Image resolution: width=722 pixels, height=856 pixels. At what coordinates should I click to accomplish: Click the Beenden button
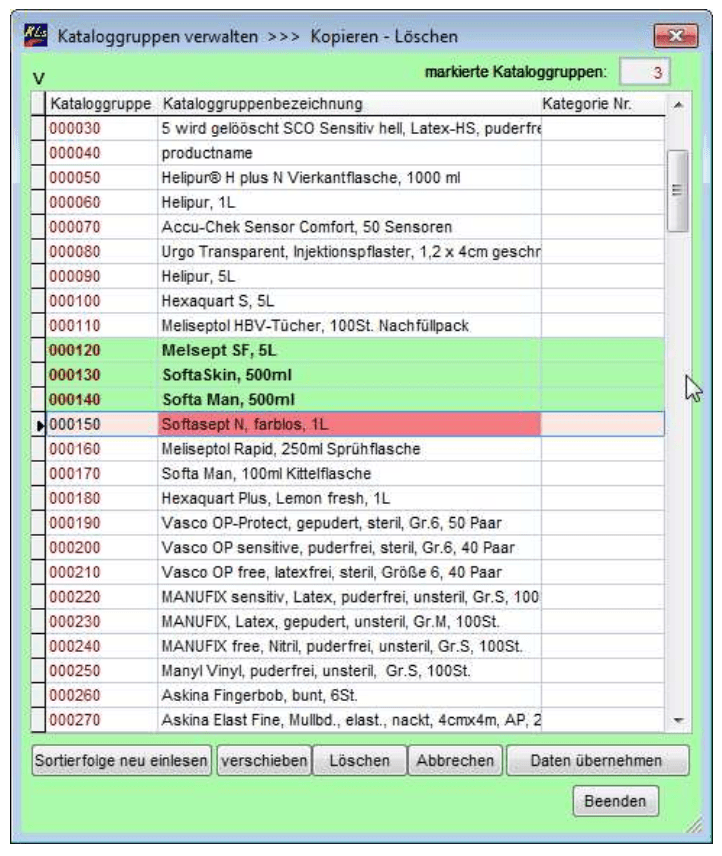pyautogui.click(x=616, y=801)
